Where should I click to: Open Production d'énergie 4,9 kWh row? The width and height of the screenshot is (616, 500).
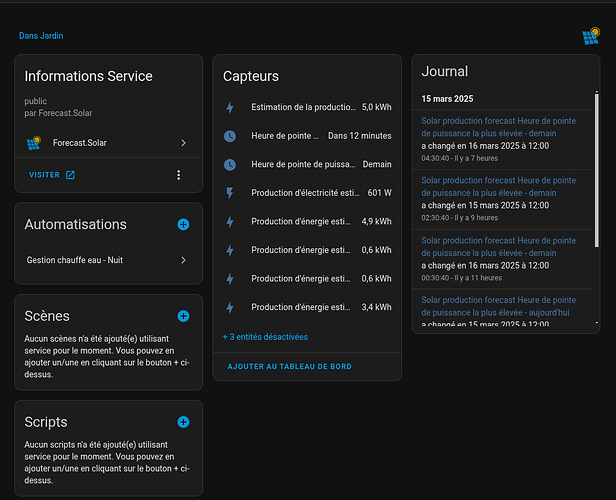tap(307, 222)
